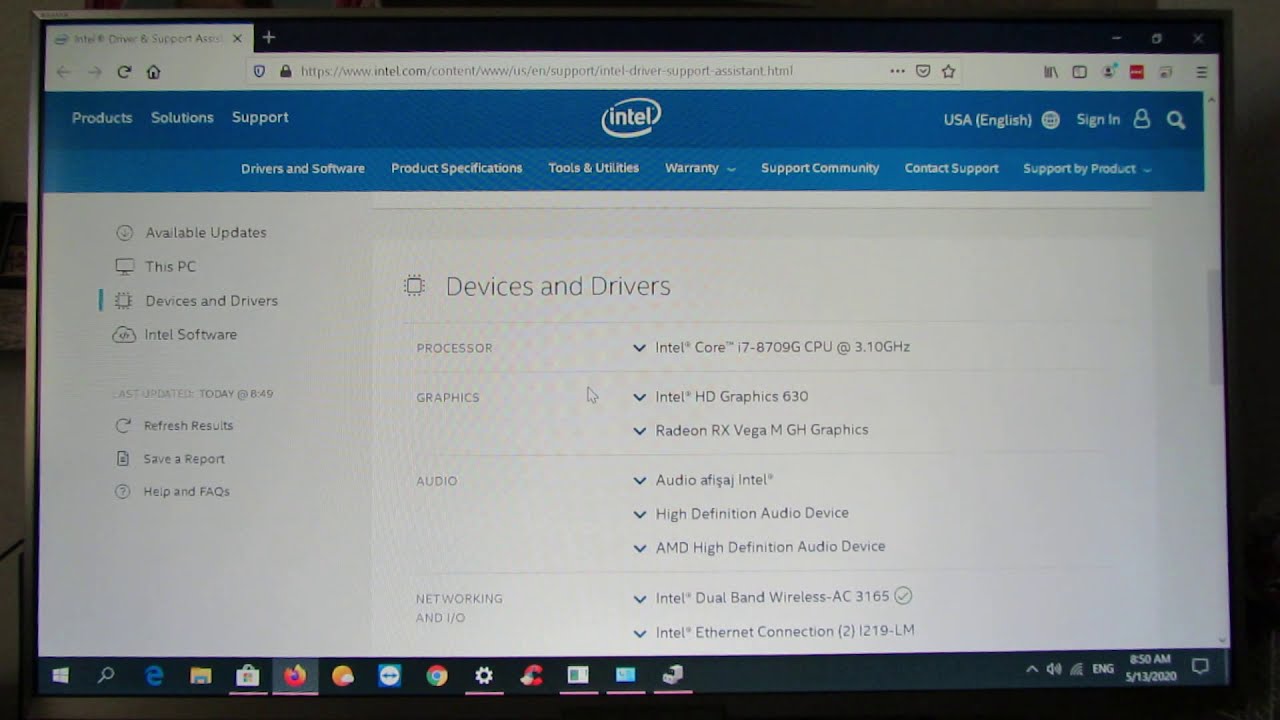1280x720 pixels.
Task: Go to Drivers and Software
Action: [x=303, y=168]
